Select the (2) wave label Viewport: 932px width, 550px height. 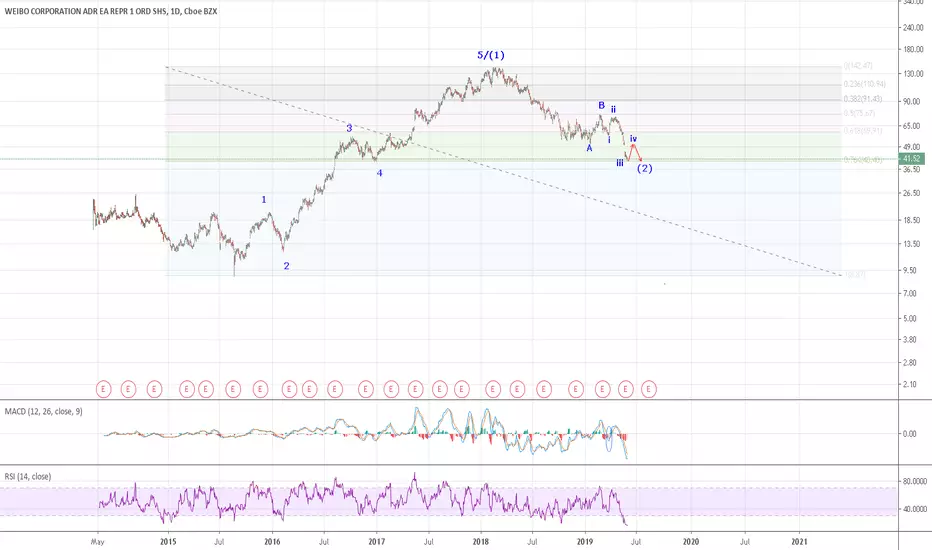(x=644, y=168)
